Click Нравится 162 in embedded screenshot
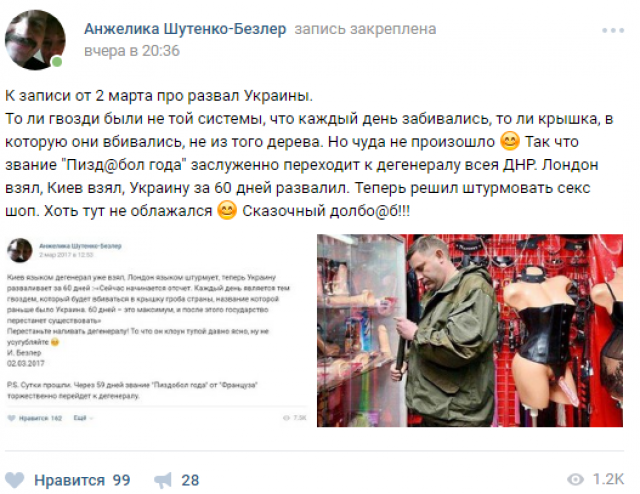This screenshot has width=640, height=494. tap(35, 418)
